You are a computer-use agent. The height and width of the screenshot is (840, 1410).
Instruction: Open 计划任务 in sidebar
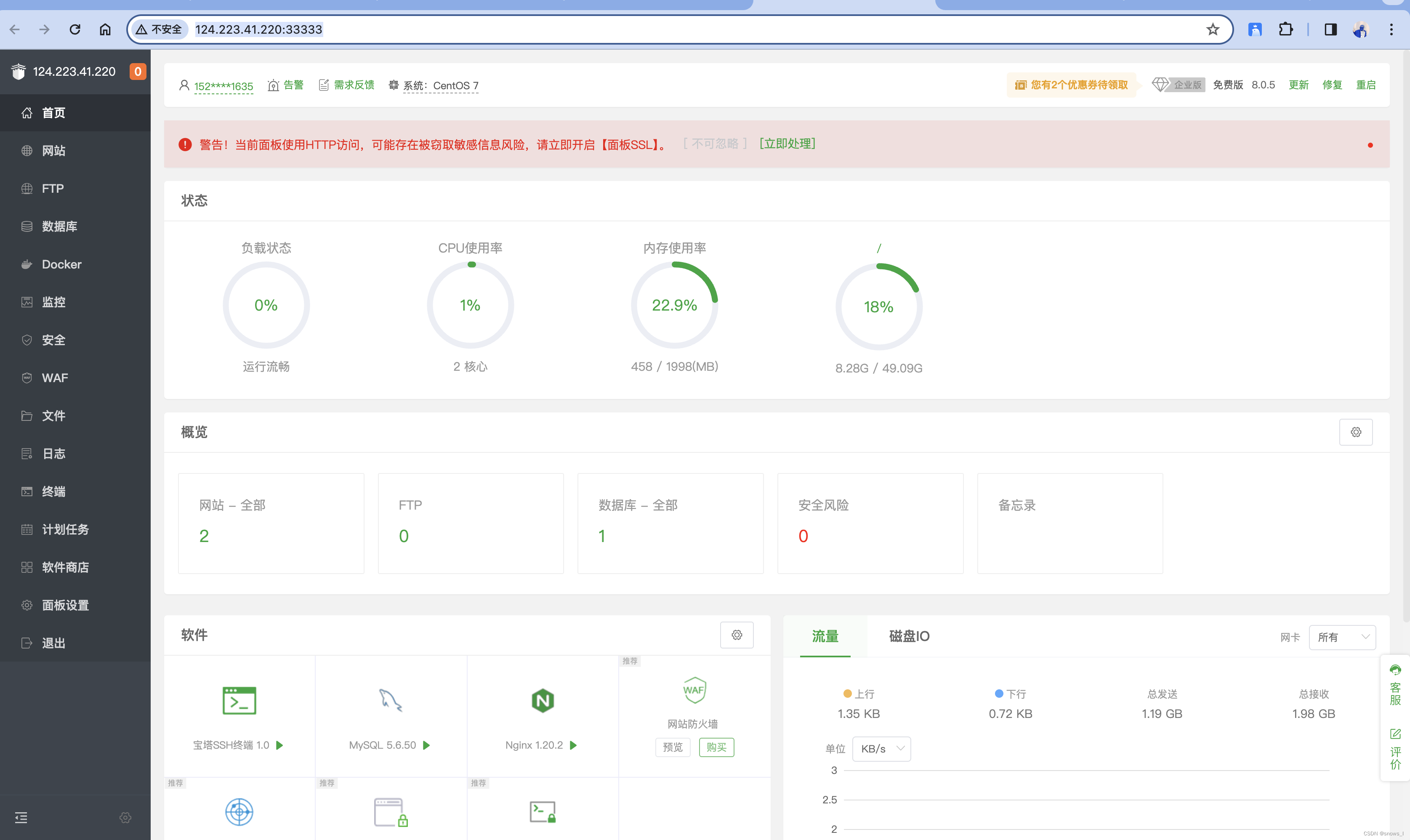pyautogui.click(x=75, y=530)
